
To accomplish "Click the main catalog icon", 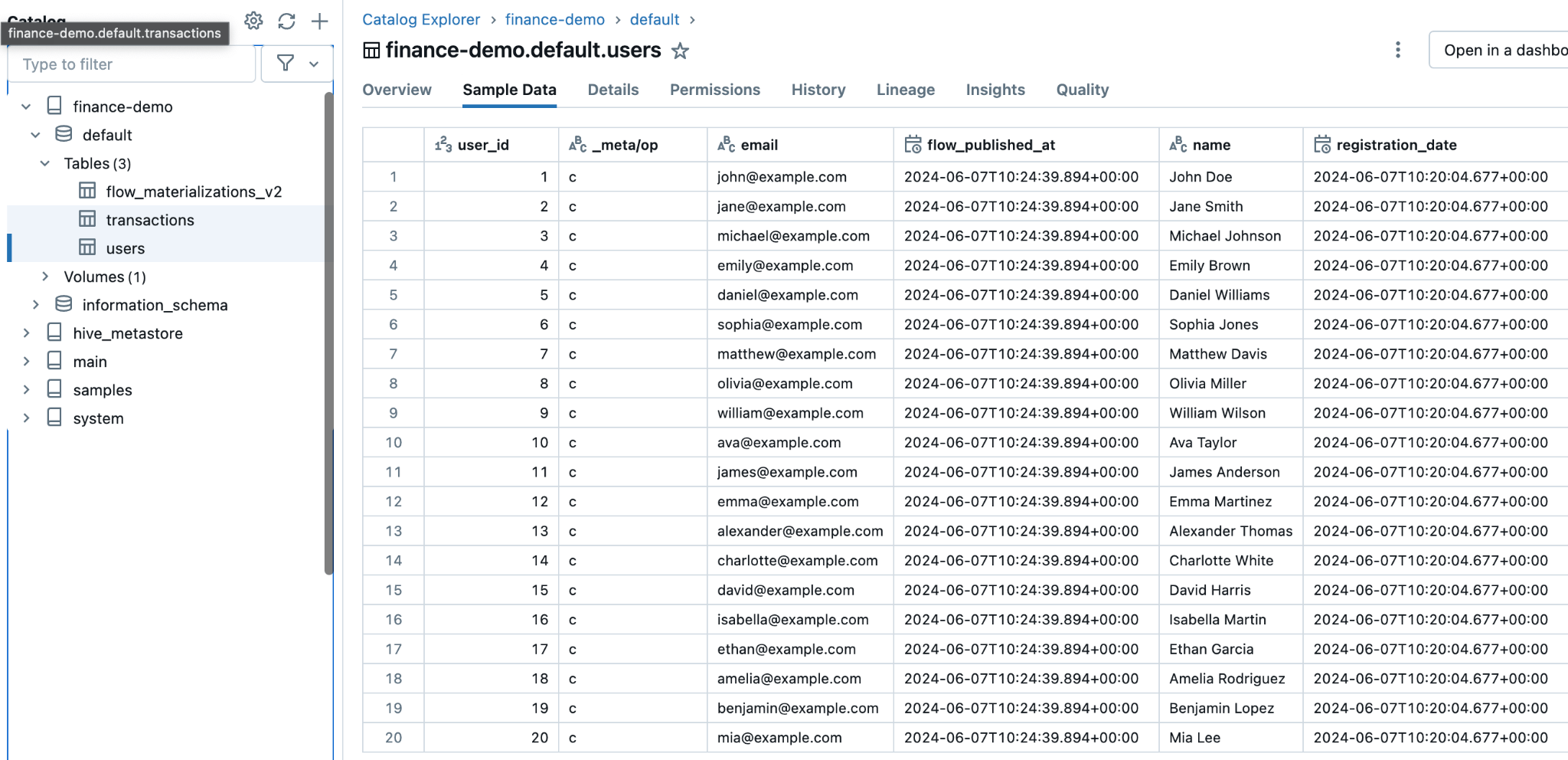I will click(54, 361).
